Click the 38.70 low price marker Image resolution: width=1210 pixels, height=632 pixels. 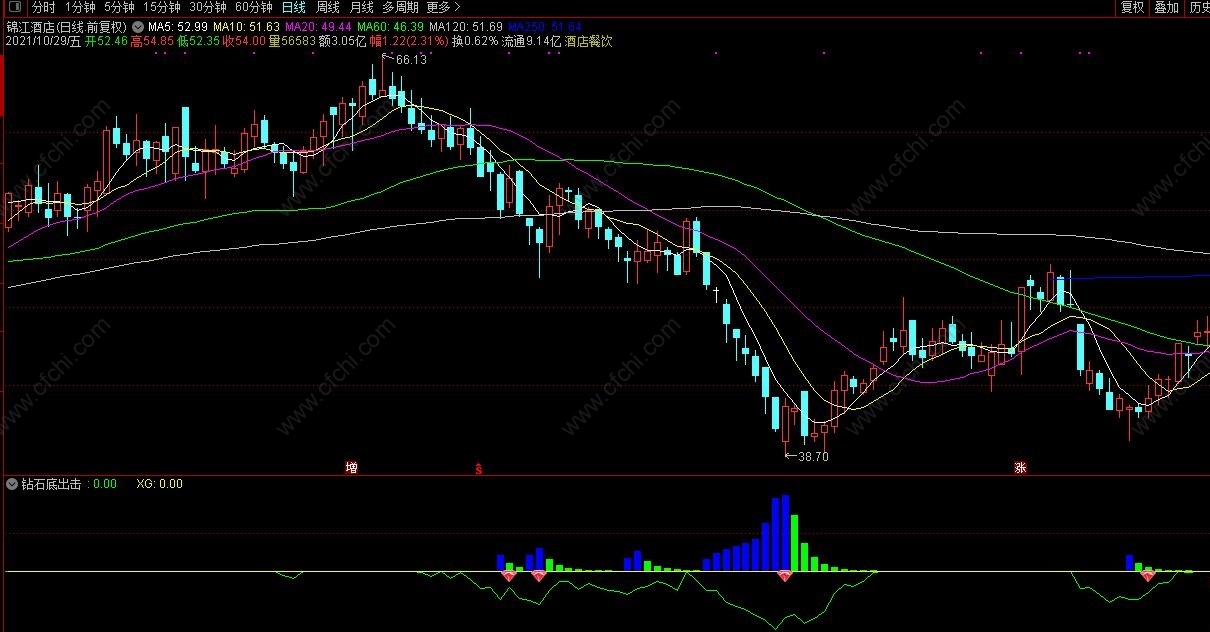pyautogui.click(x=813, y=457)
